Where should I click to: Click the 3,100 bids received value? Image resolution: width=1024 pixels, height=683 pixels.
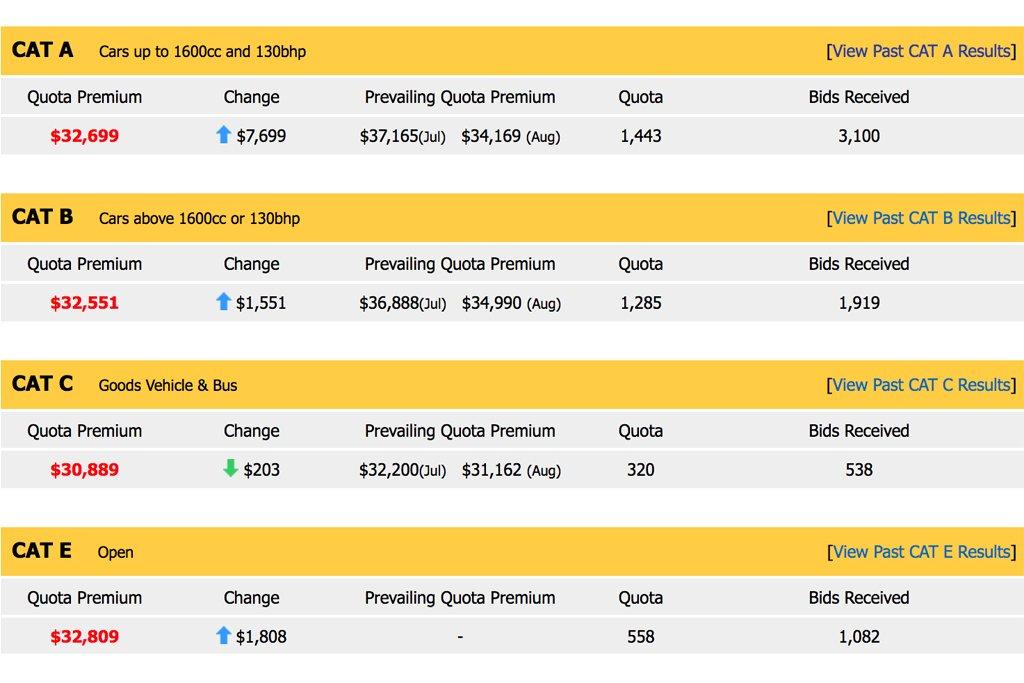859,136
